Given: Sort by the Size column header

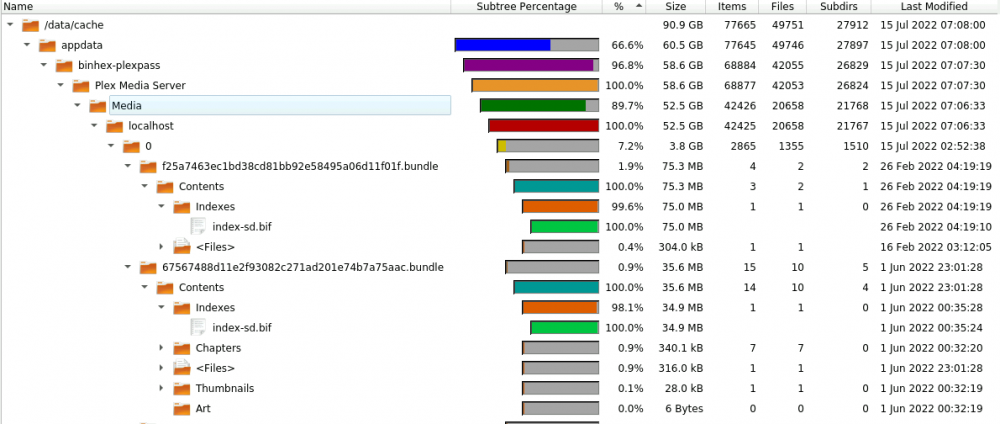Looking at the screenshot, I should coord(675,6).
